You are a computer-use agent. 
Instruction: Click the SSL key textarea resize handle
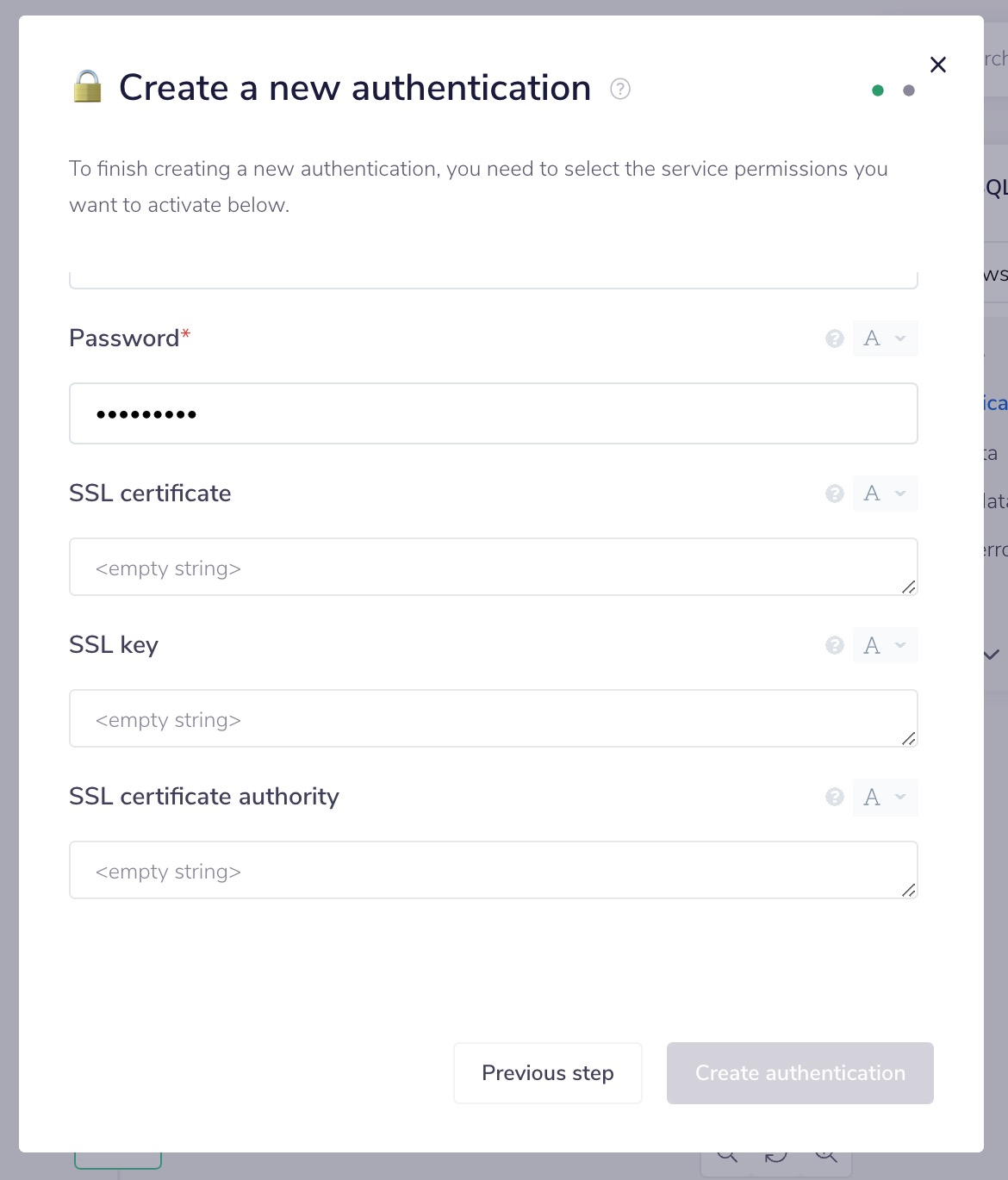[909, 739]
